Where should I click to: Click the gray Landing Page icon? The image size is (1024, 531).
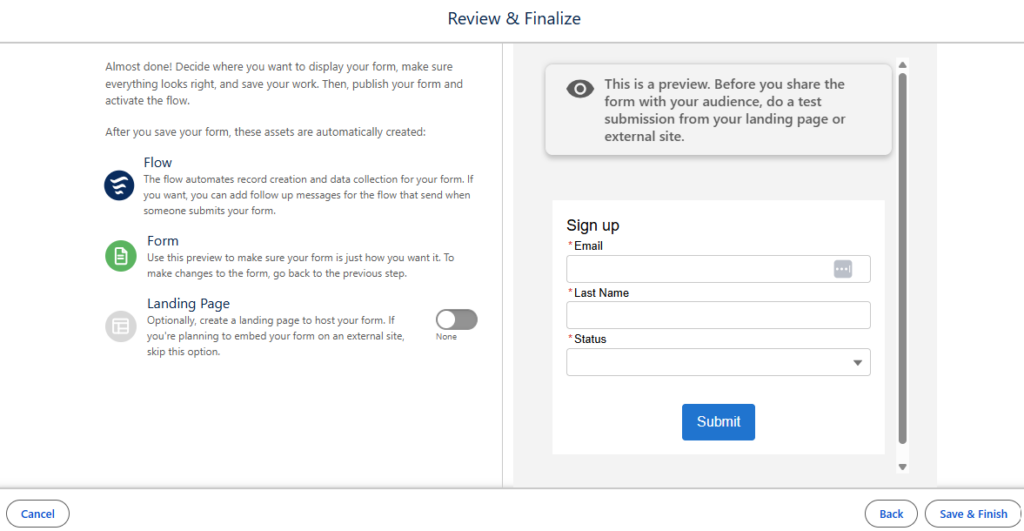pyautogui.click(x=121, y=326)
